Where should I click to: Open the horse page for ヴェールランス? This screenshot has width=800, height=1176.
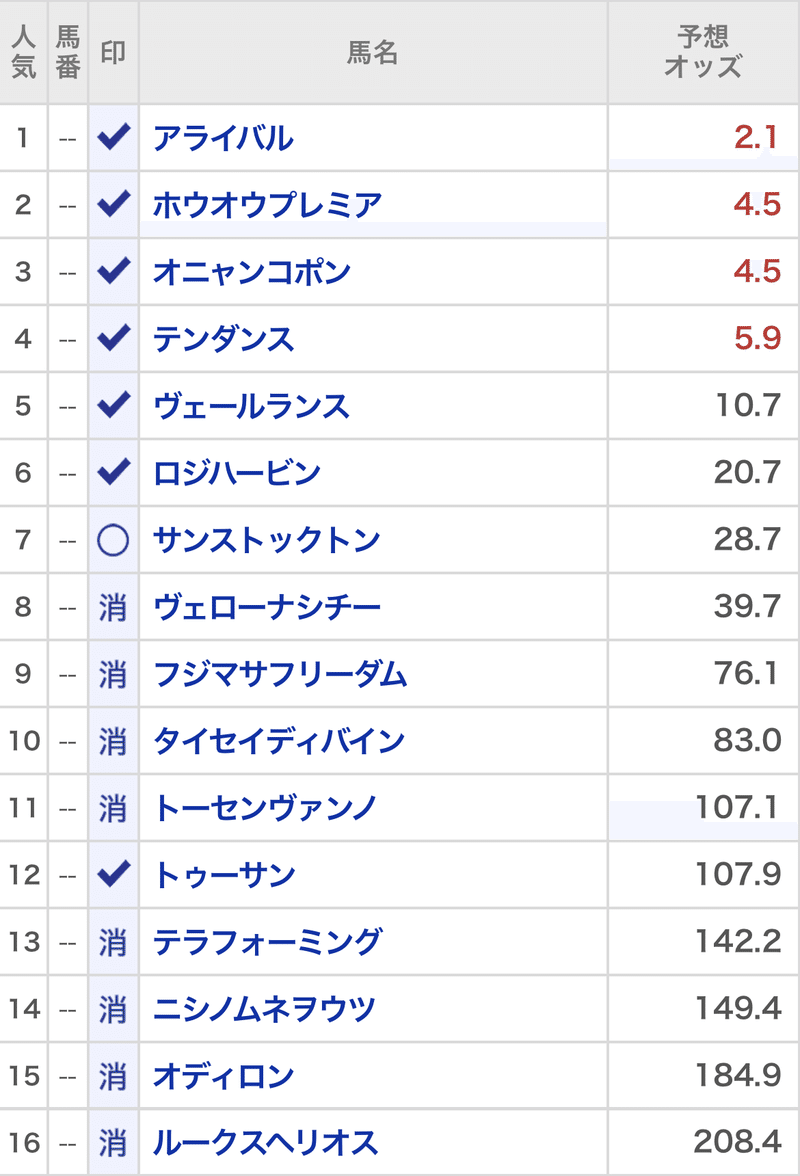251,406
